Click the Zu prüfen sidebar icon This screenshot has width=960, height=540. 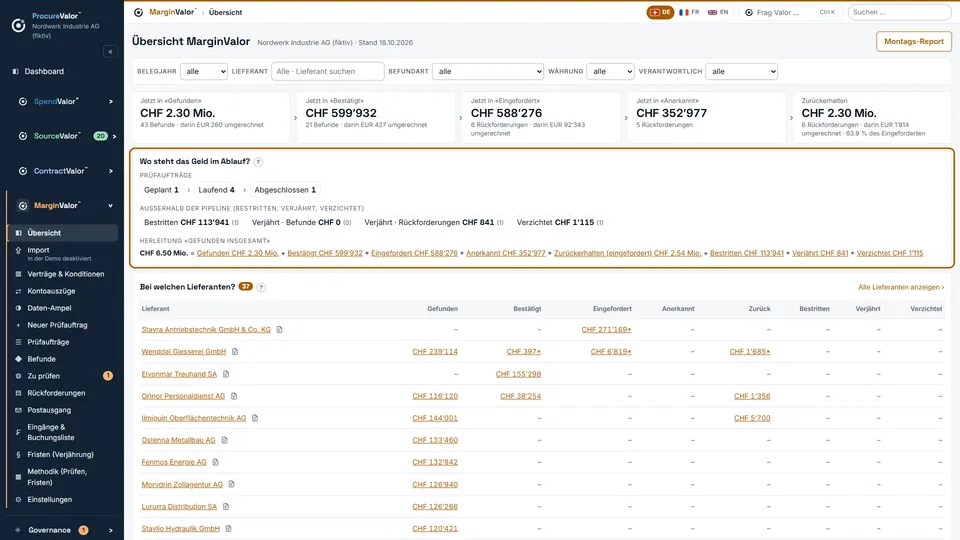pos(18,376)
